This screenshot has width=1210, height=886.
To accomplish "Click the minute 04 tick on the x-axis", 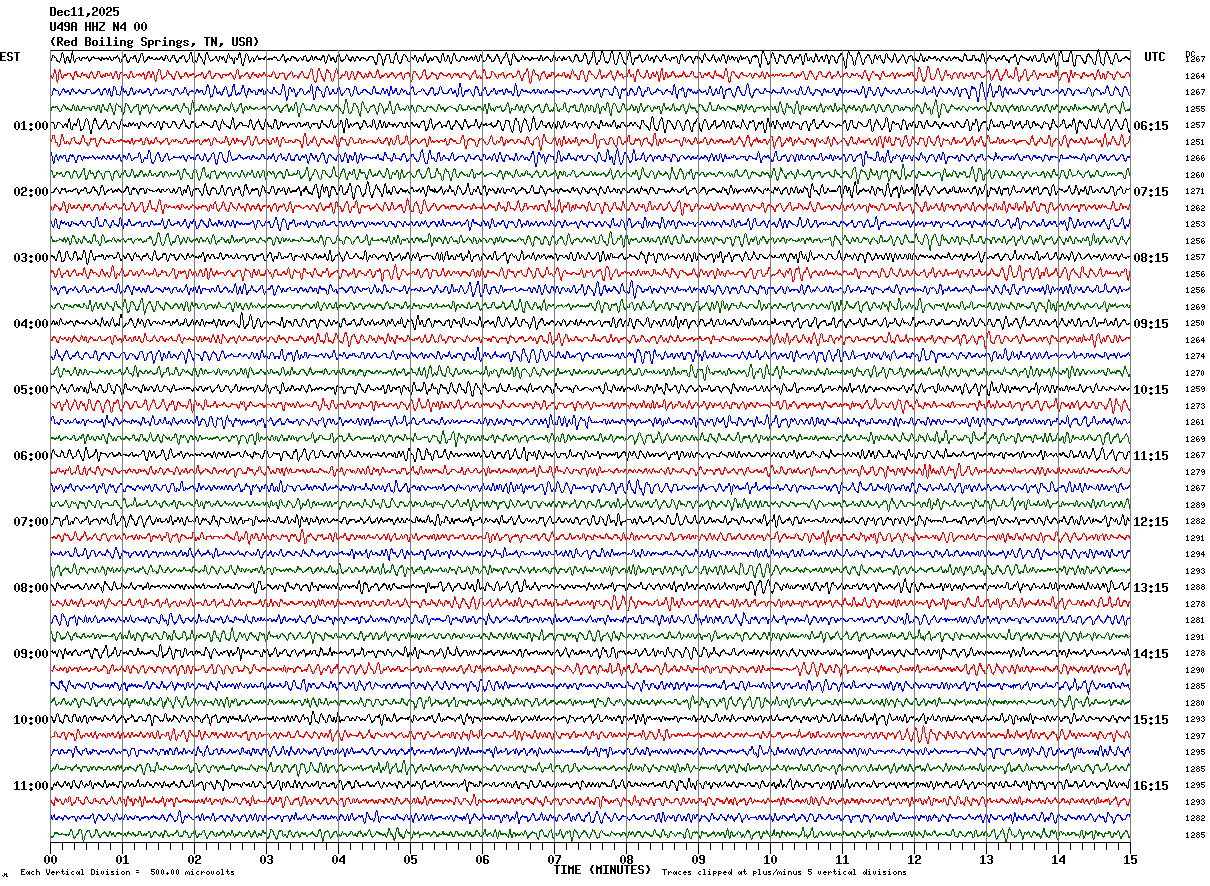I will tap(338, 859).
